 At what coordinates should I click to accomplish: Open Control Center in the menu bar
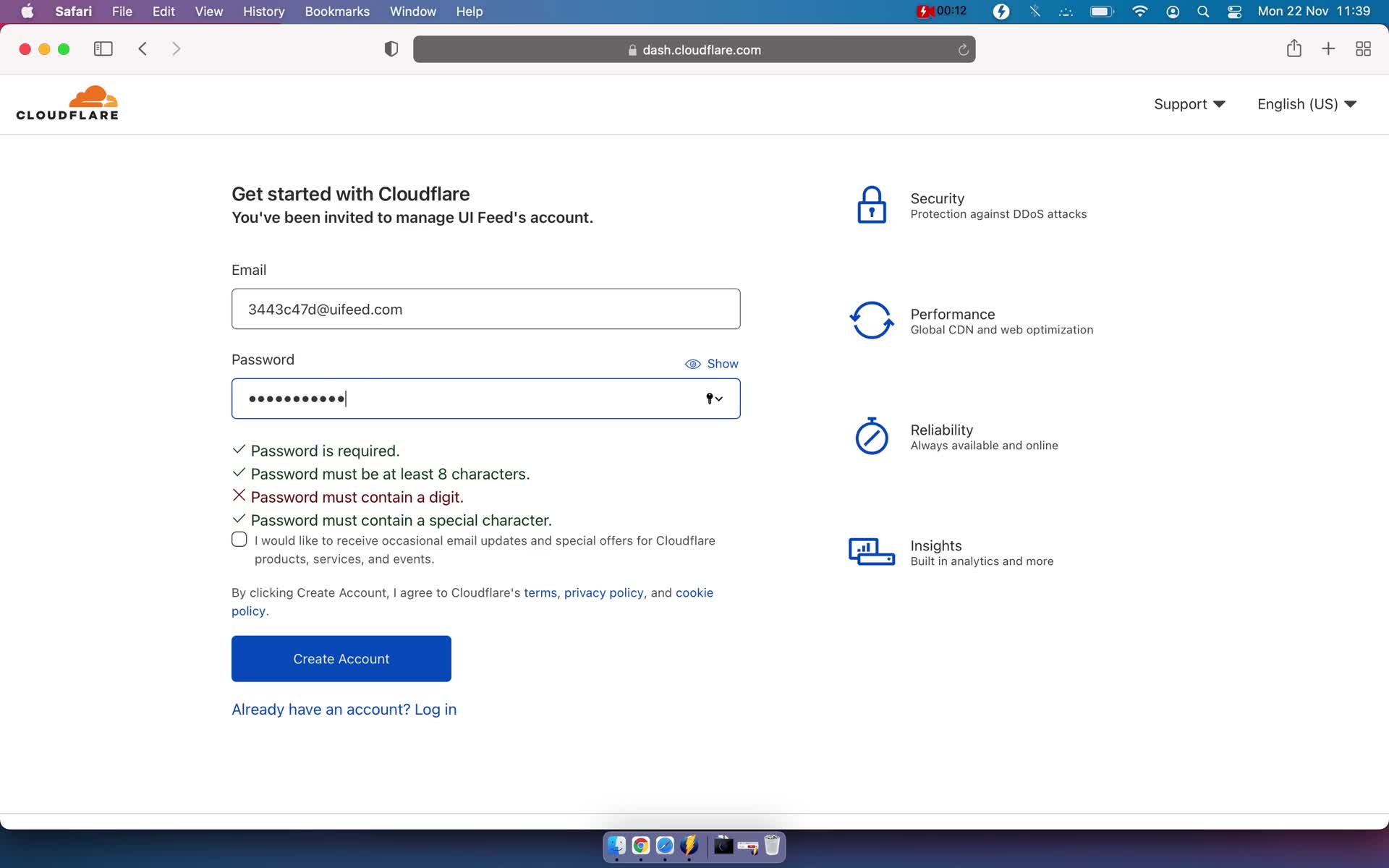(x=1235, y=12)
